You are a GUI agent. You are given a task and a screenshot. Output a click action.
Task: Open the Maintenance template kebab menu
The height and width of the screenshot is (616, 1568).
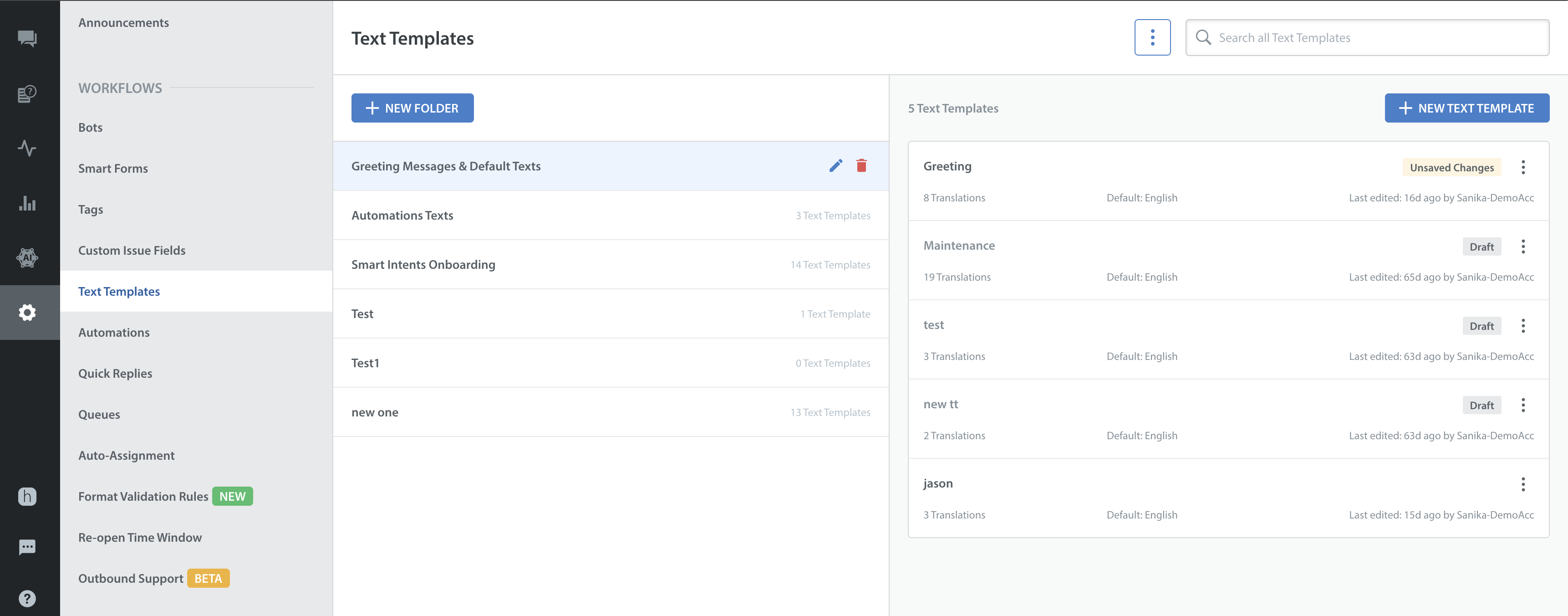(x=1523, y=247)
